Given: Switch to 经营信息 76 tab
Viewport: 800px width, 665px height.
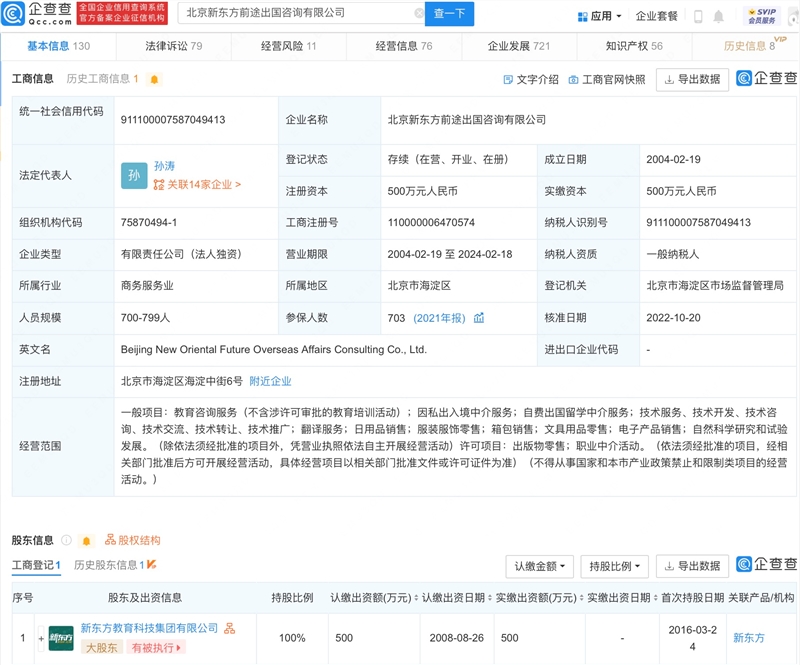Looking at the screenshot, I should (x=404, y=46).
